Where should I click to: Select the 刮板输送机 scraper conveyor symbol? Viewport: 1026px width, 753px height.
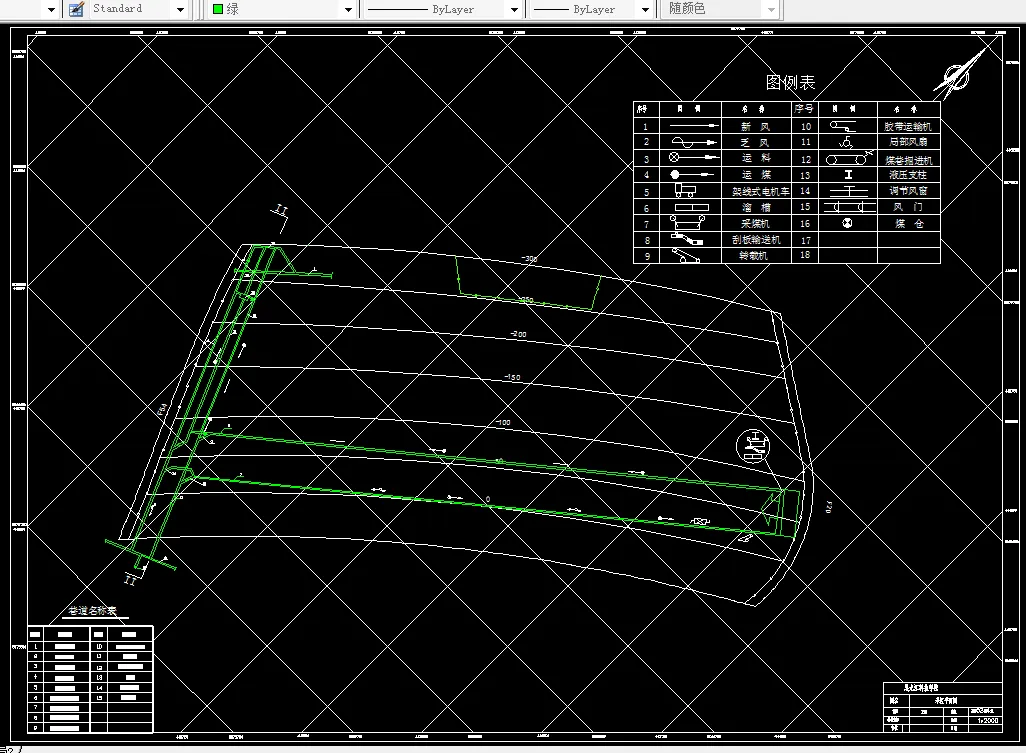pyautogui.click(x=686, y=239)
